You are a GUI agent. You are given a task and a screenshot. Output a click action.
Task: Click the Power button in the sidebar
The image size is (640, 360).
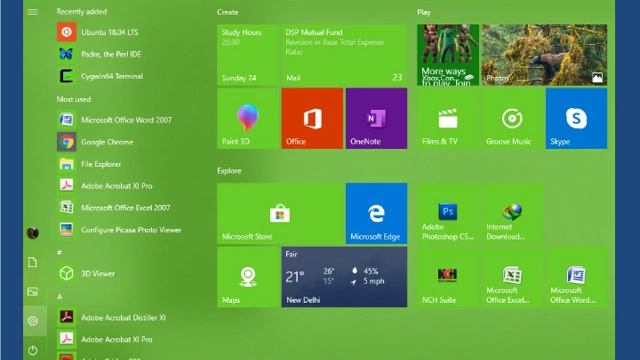(x=33, y=350)
